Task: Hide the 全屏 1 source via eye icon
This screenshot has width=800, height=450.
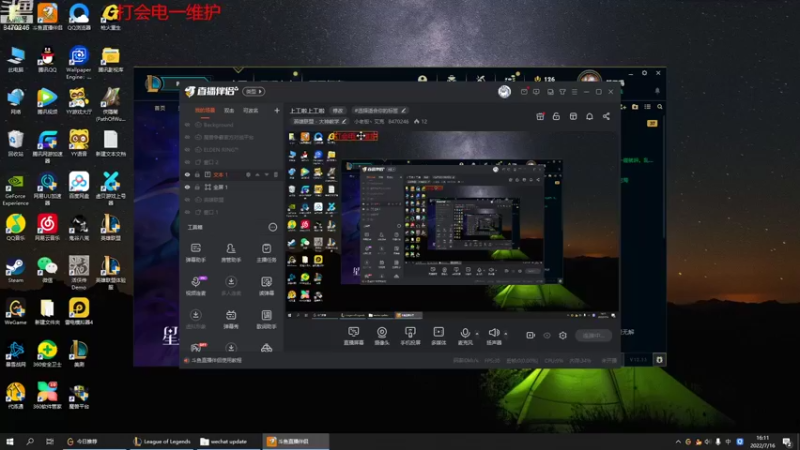Action: pyautogui.click(x=188, y=187)
